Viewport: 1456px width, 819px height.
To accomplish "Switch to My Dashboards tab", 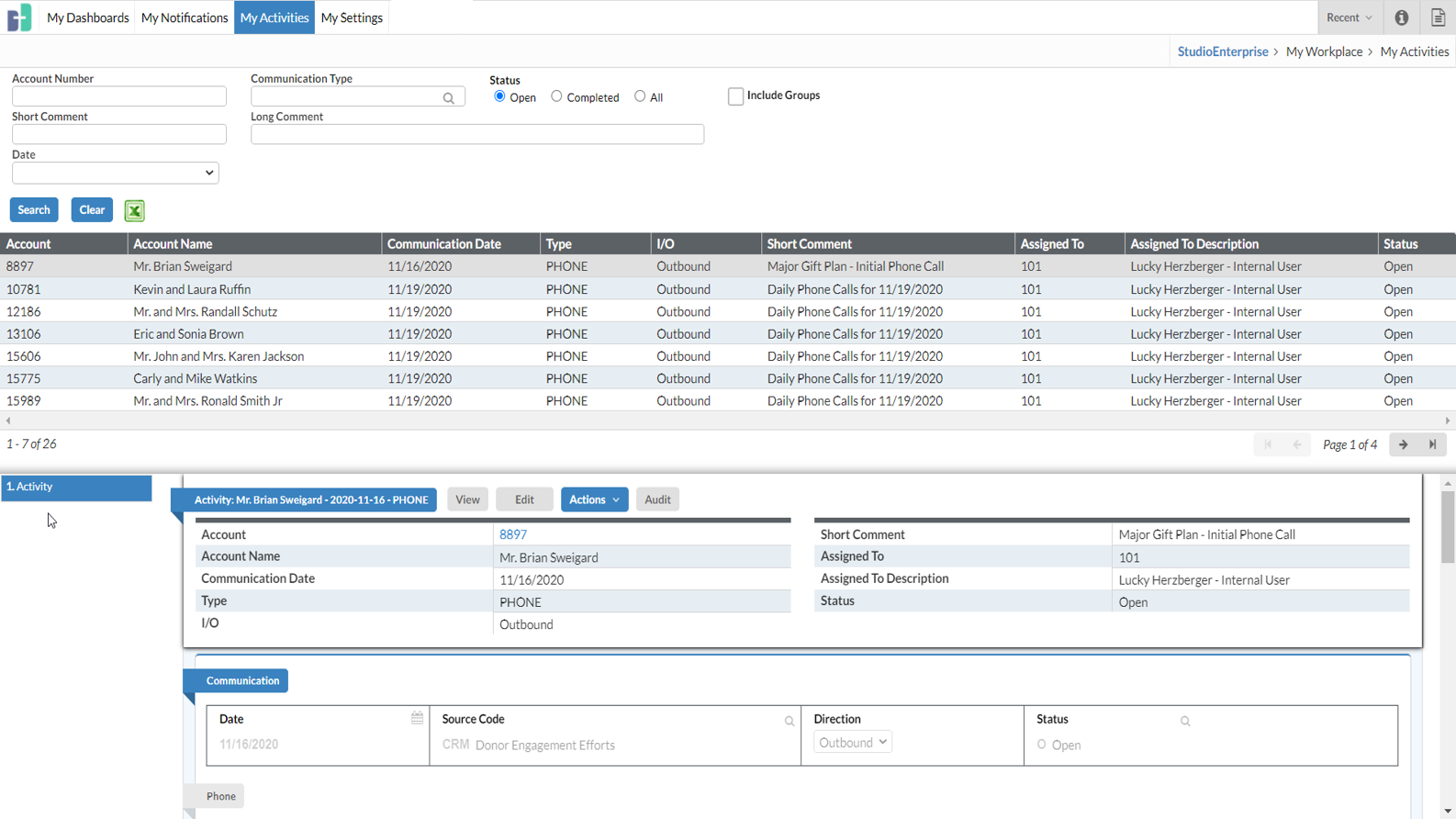I will [x=88, y=17].
